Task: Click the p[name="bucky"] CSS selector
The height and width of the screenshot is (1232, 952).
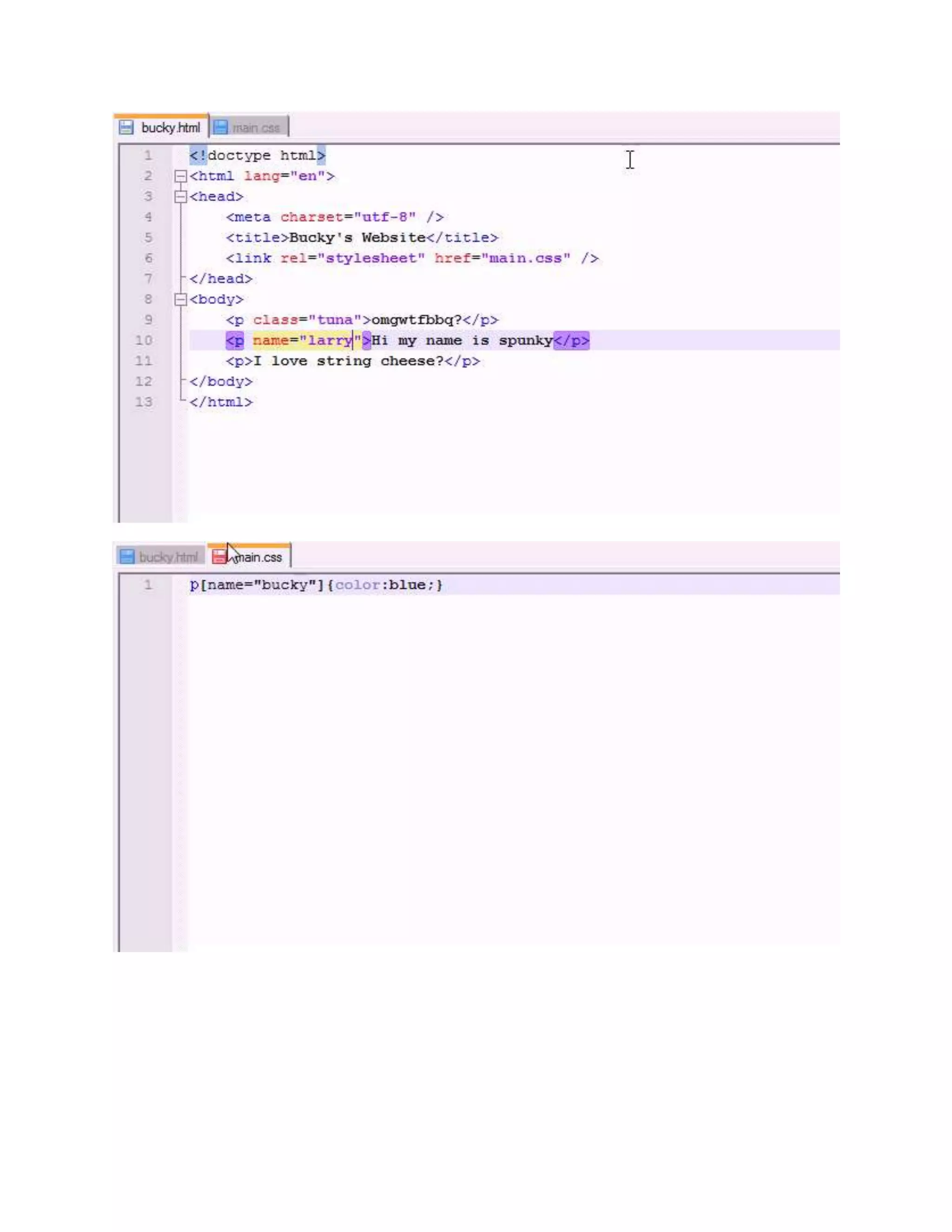Action: [x=257, y=585]
